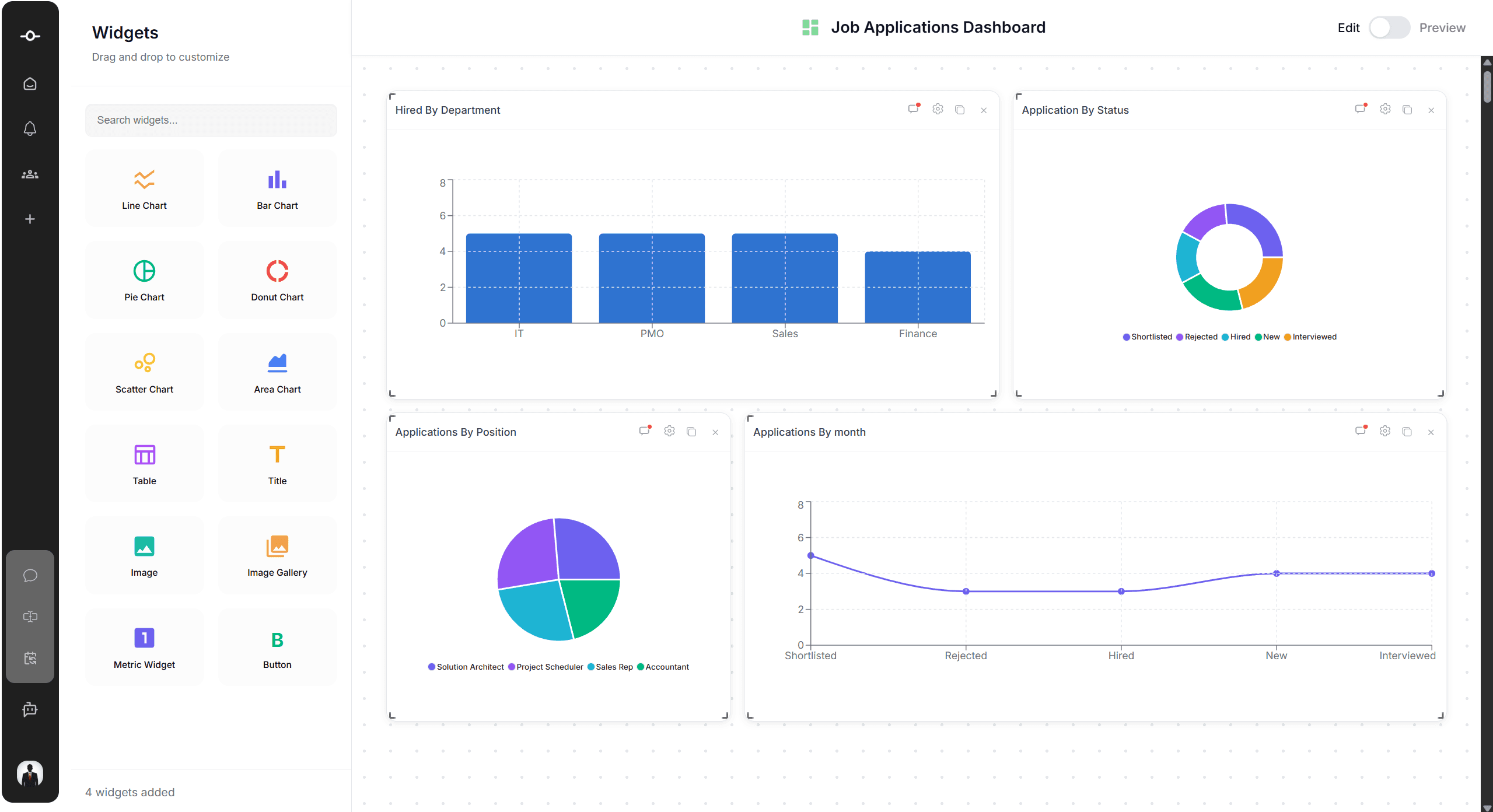
Task: Click the PMO bar in chart
Action: [x=652, y=278]
